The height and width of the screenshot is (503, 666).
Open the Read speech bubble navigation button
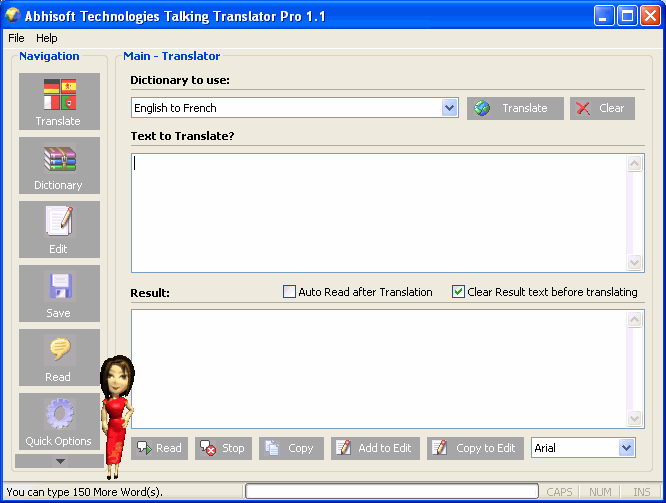tap(59, 357)
